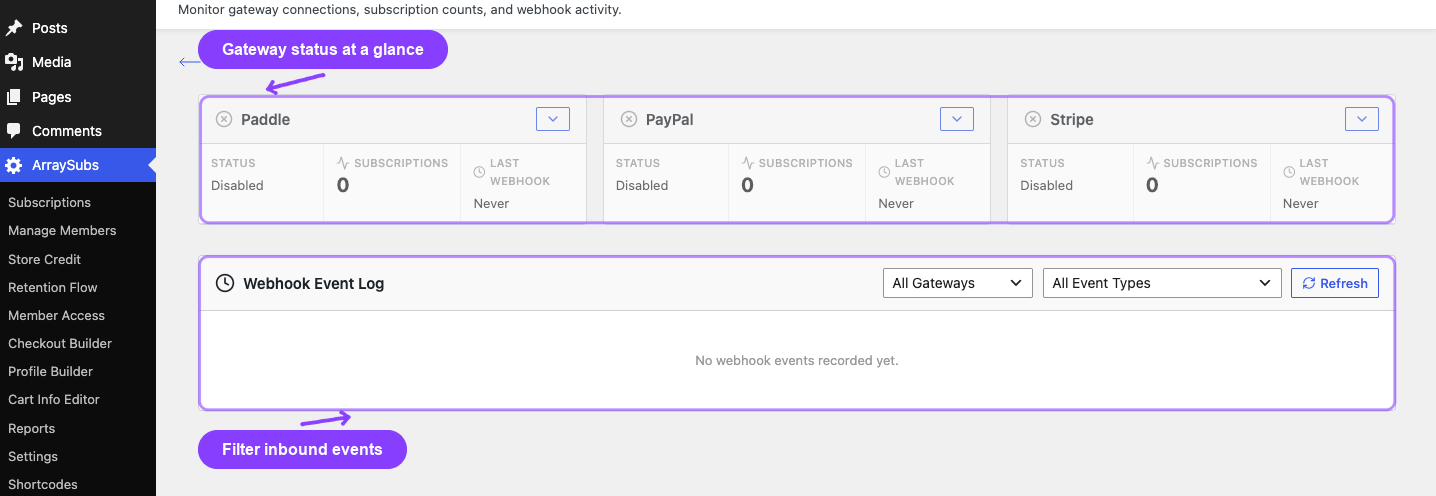Viewport: 1436px width, 496px height.
Task: Click PayPal subscriptions count 0
Action: point(747,185)
